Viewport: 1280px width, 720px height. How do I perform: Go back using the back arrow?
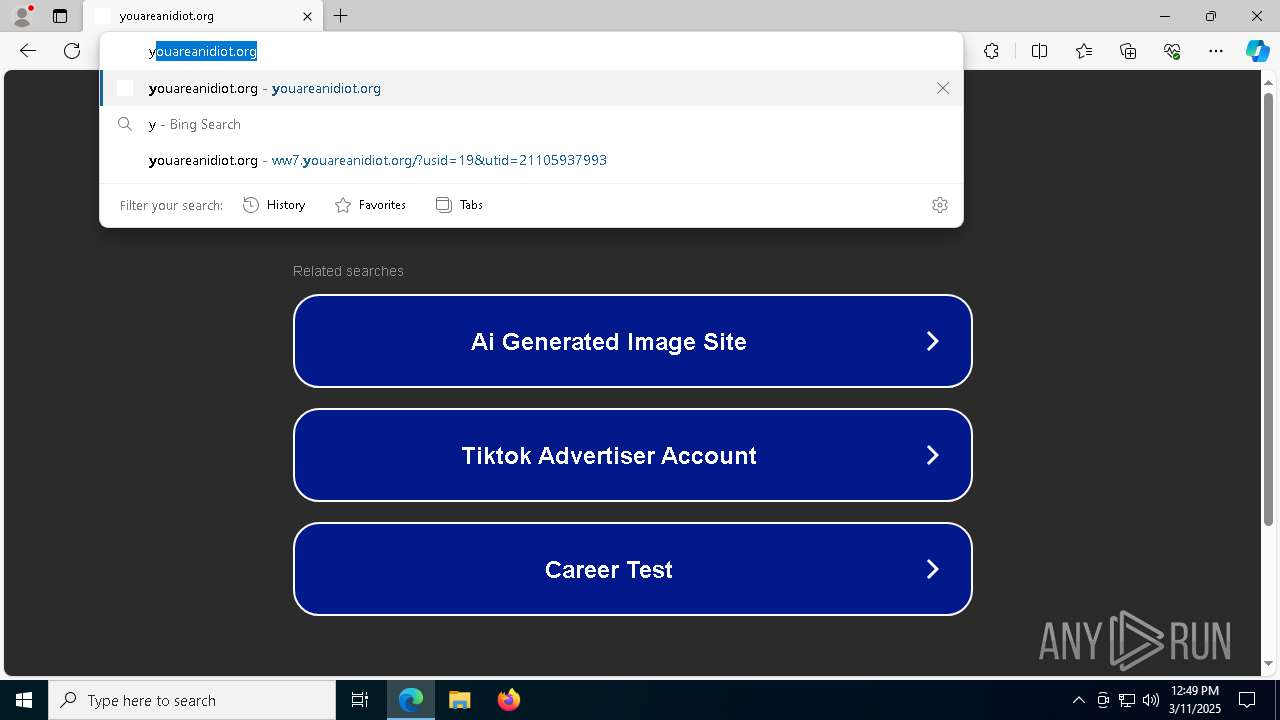(28, 51)
